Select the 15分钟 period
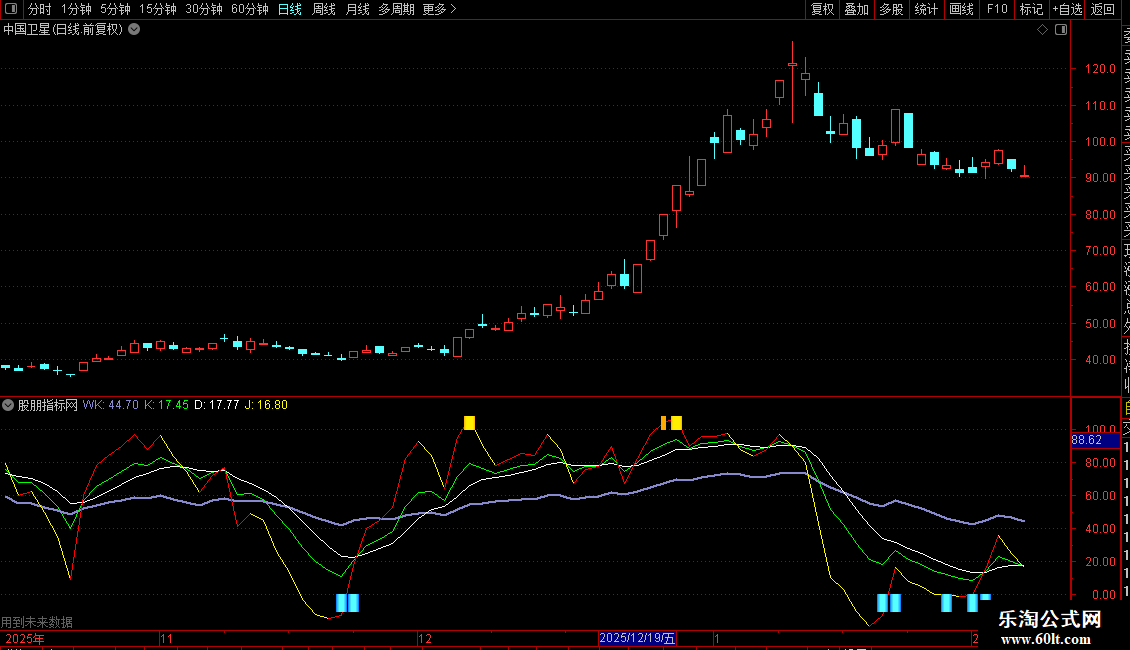Image resolution: width=1130 pixels, height=650 pixels. pos(158,9)
